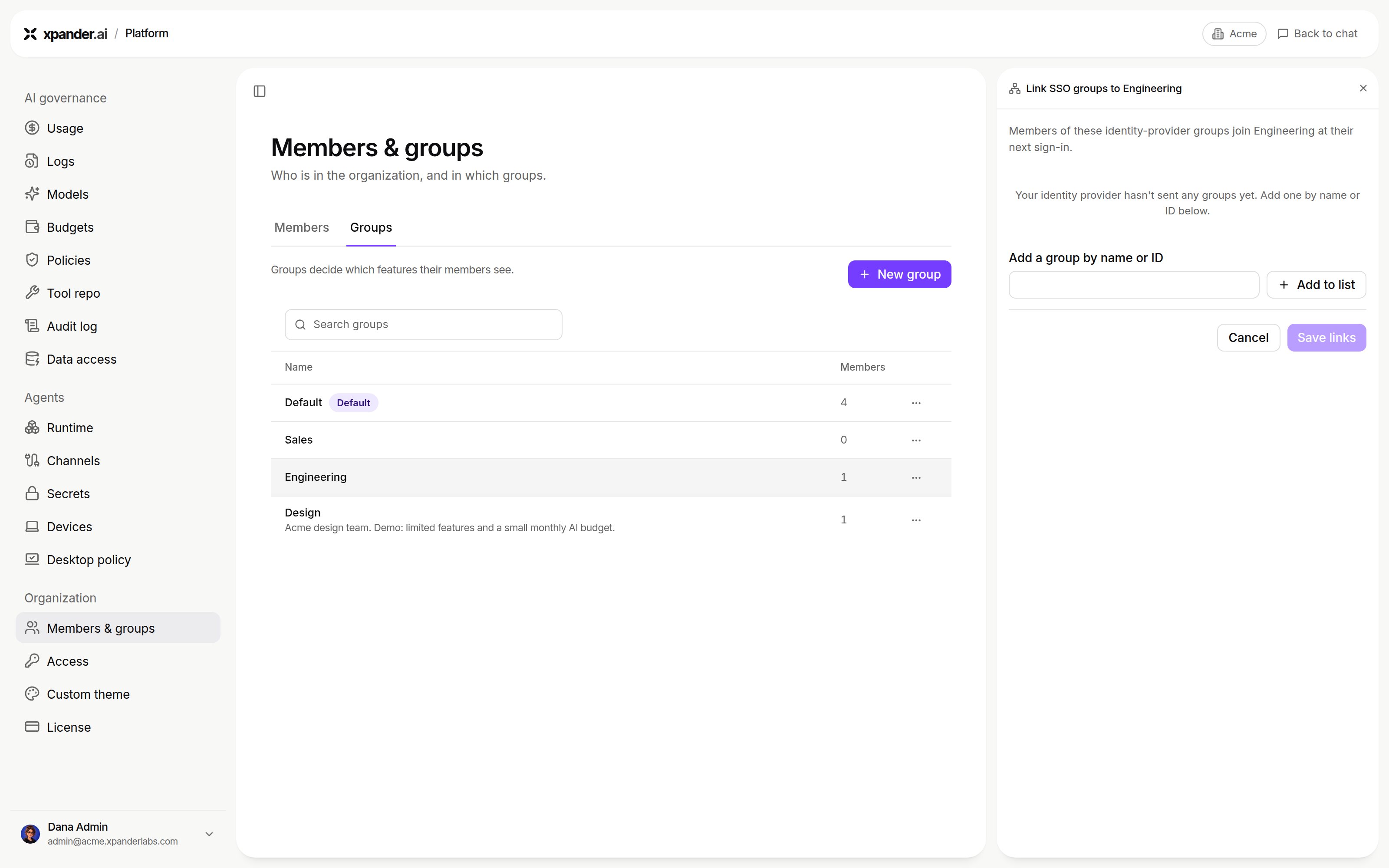Open the Policies page
Viewport: 1389px width, 868px height.
click(118, 260)
